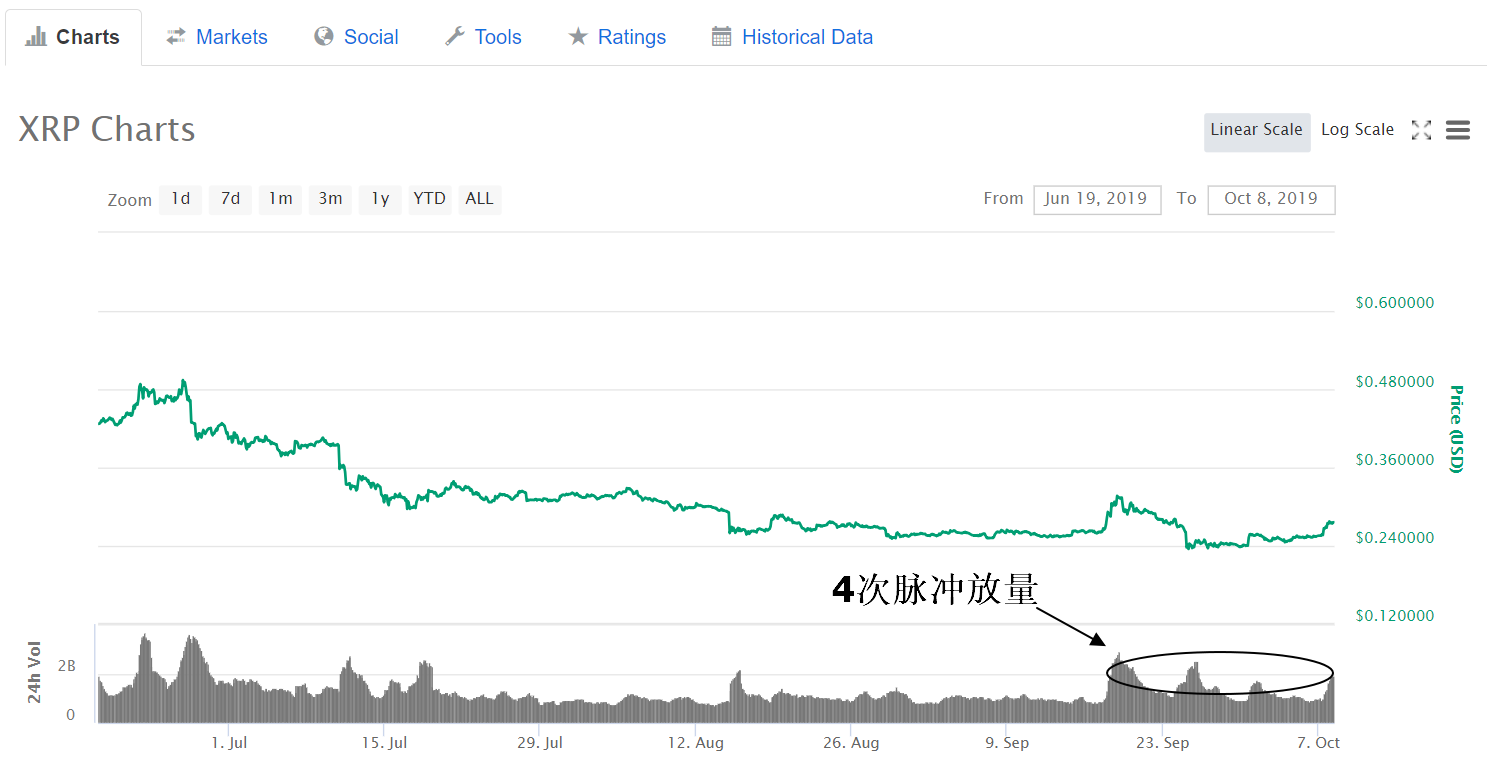Switch to Historical Data tab

click(x=792, y=38)
